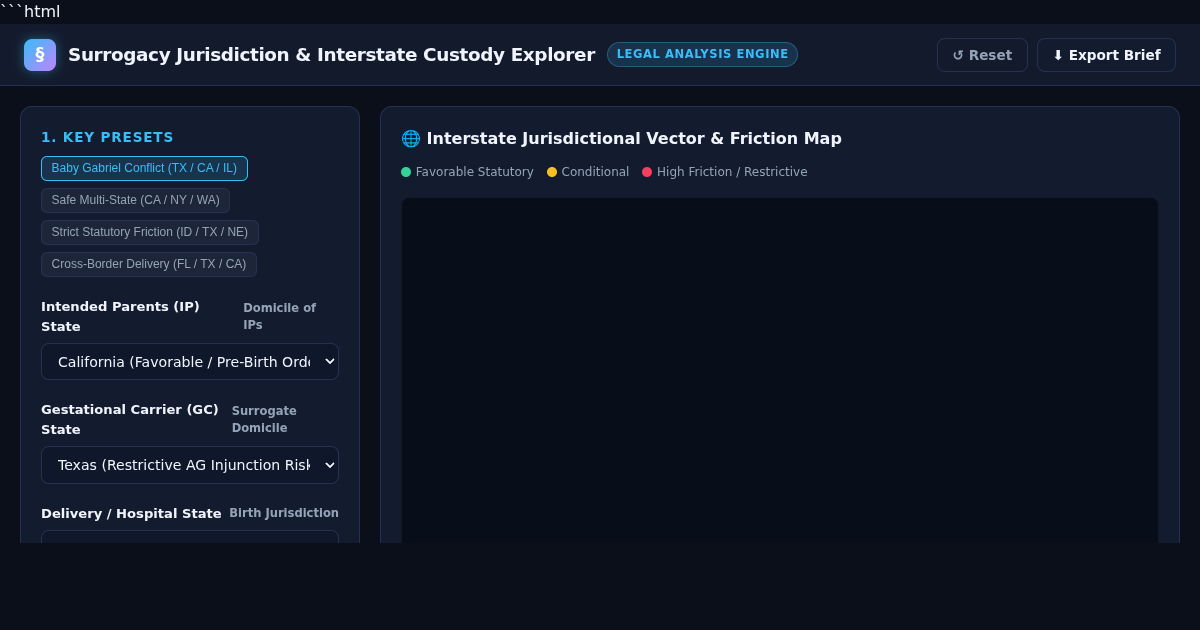Viewport: 1200px width, 630px height.
Task: Click red High Friction legend dot
Action: [647, 172]
